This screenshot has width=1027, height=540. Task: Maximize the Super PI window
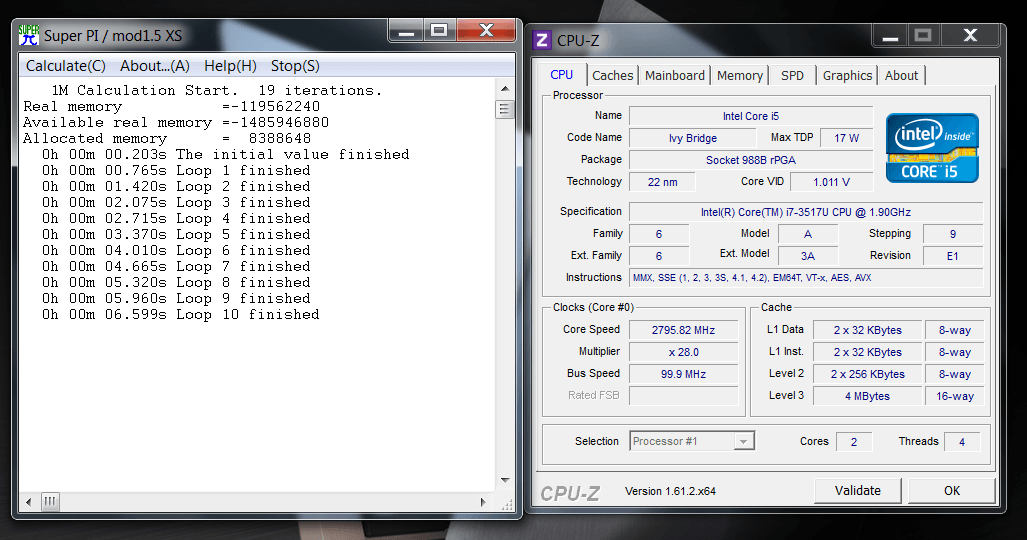coord(439,30)
